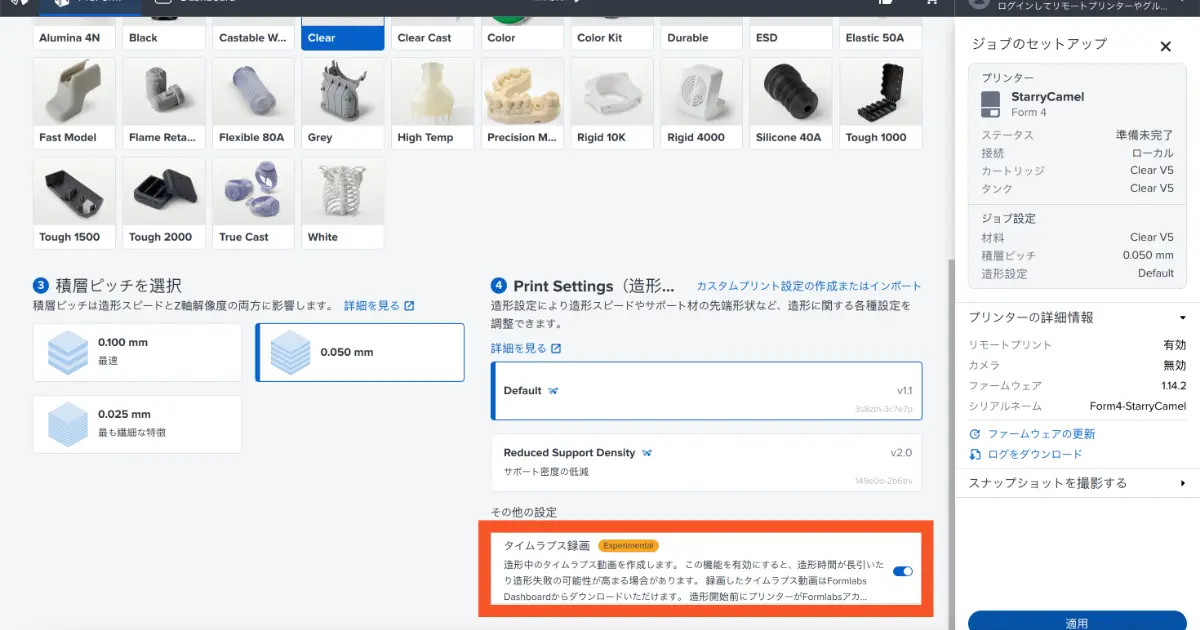Click the Alumina 4N material label
Viewport: 1200px width, 630px height.
[x=69, y=38]
